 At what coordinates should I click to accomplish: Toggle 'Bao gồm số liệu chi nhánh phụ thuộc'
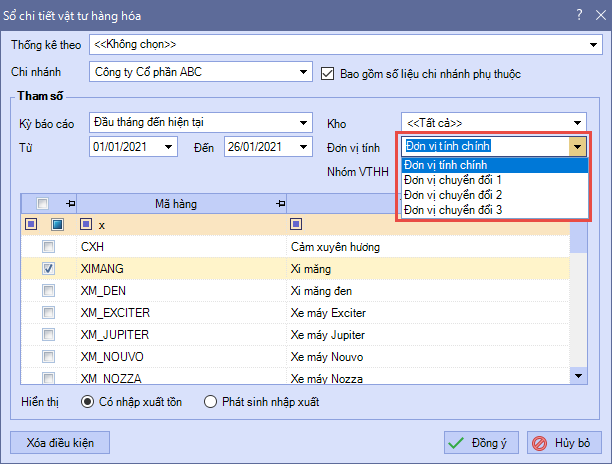tap(328, 73)
